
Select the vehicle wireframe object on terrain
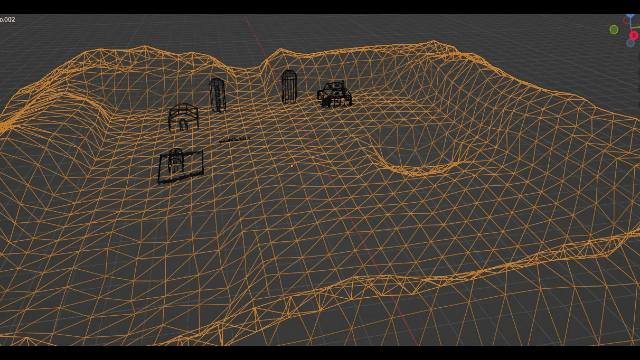[334, 95]
